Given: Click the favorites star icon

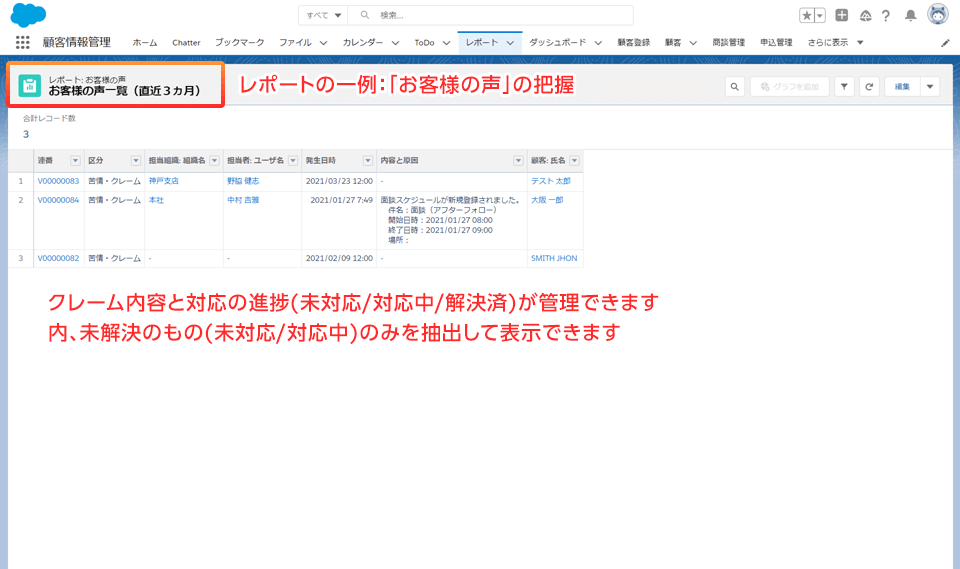Looking at the screenshot, I should [807, 16].
